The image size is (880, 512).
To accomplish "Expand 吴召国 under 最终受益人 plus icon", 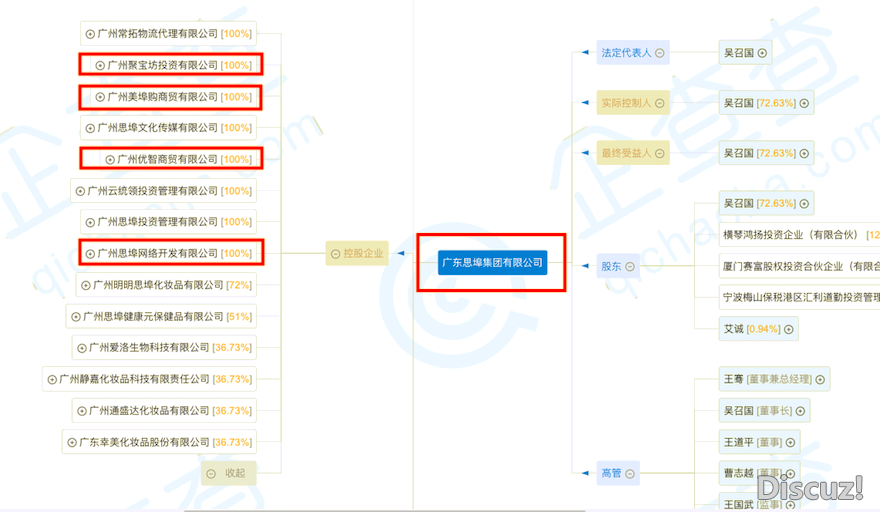I will tap(804, 153).
